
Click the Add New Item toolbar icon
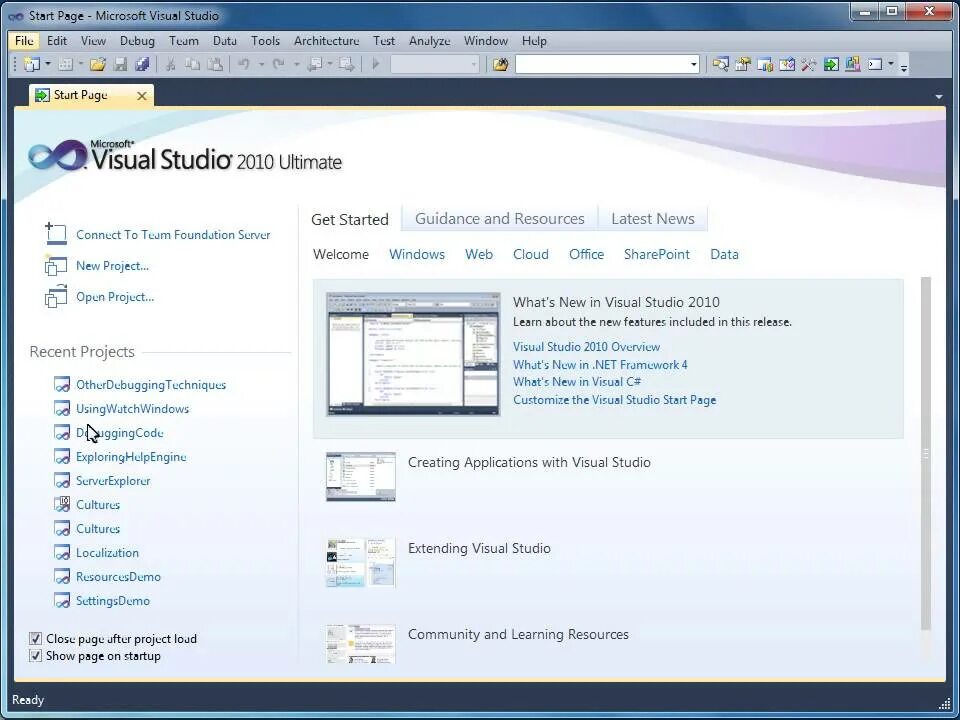(65, 64)
